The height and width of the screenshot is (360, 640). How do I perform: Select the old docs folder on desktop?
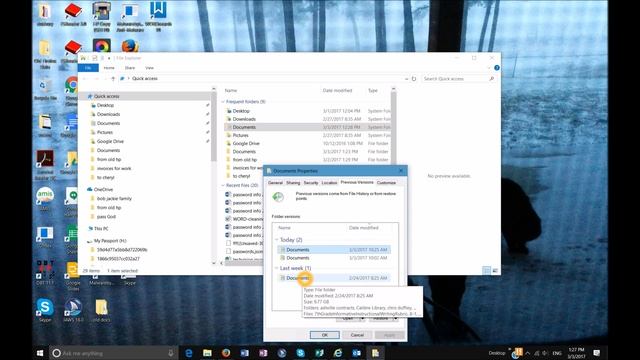[101, 311]
